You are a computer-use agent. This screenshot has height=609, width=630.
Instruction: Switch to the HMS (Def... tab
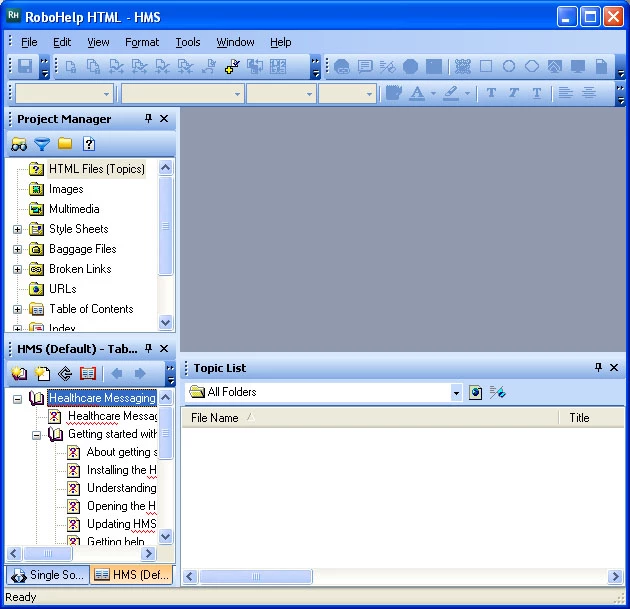[131, 575]
